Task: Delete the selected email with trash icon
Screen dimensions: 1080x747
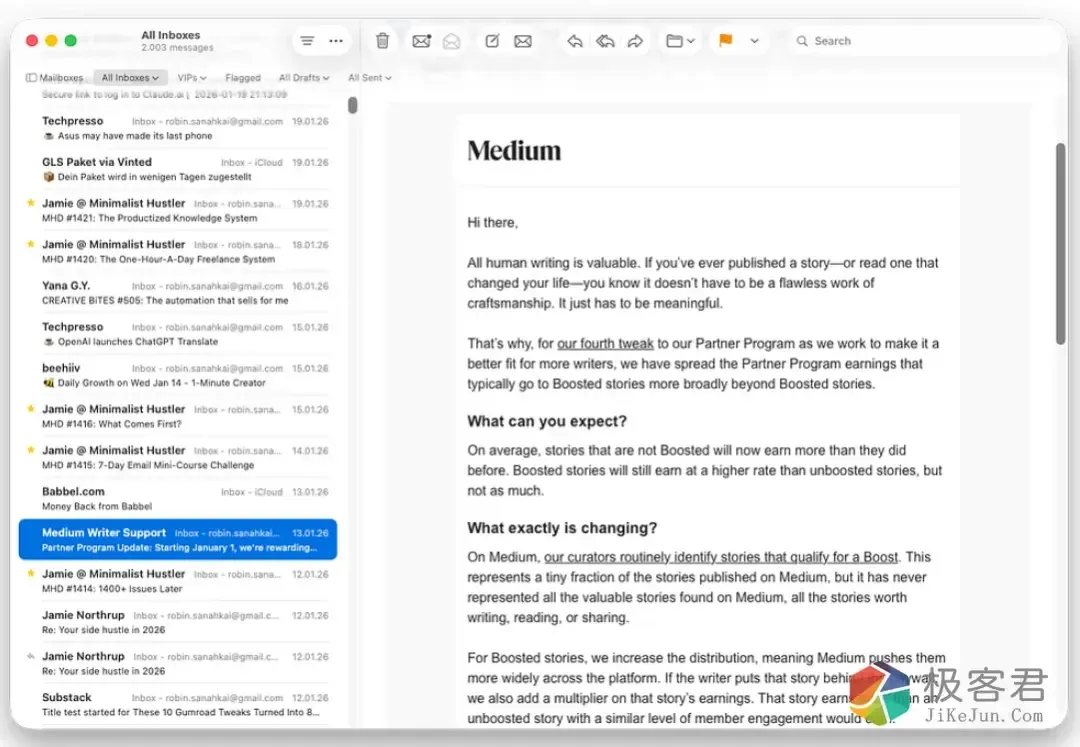Action: (381, 40)
